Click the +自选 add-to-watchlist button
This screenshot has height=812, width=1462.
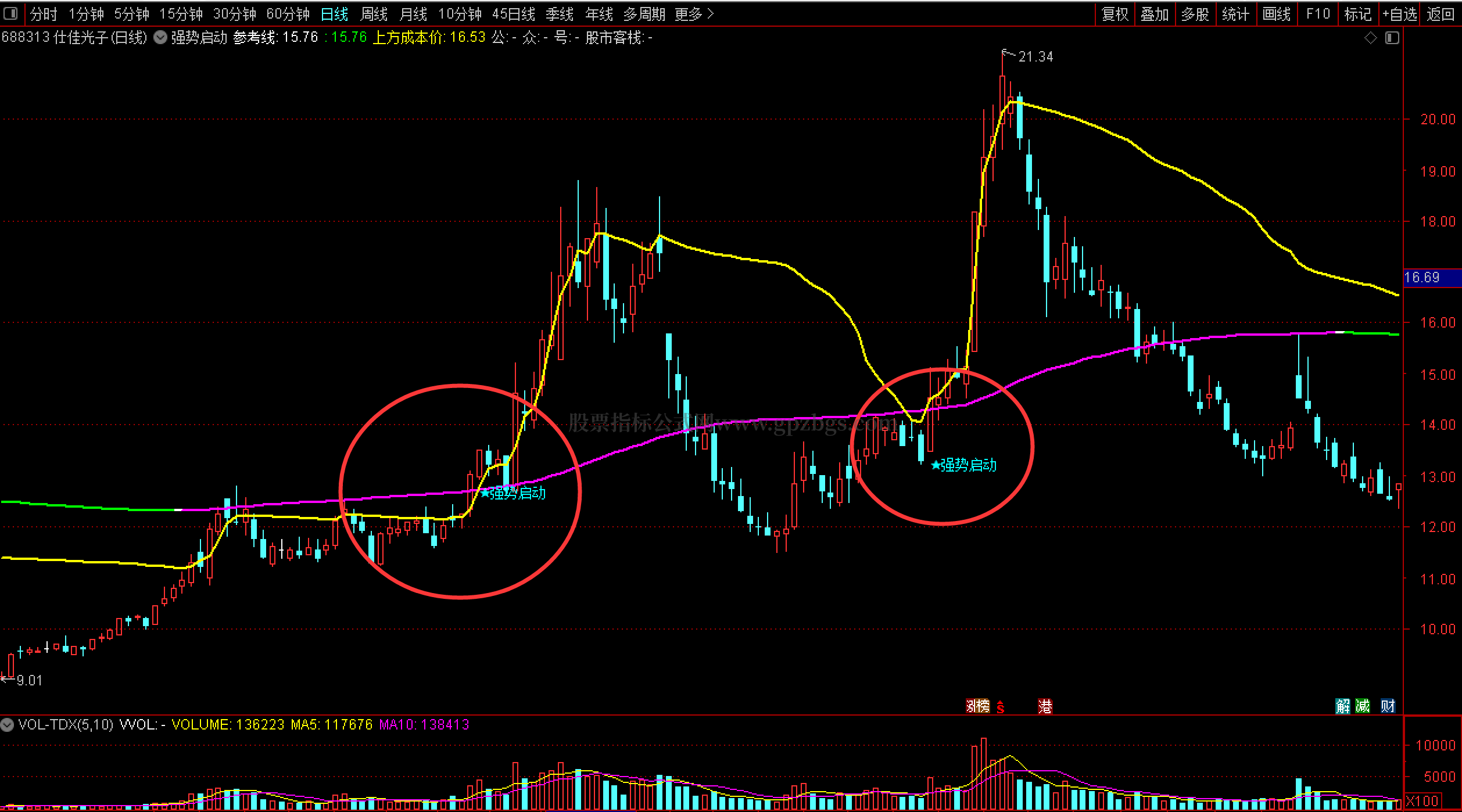(x=1399, y=14)
